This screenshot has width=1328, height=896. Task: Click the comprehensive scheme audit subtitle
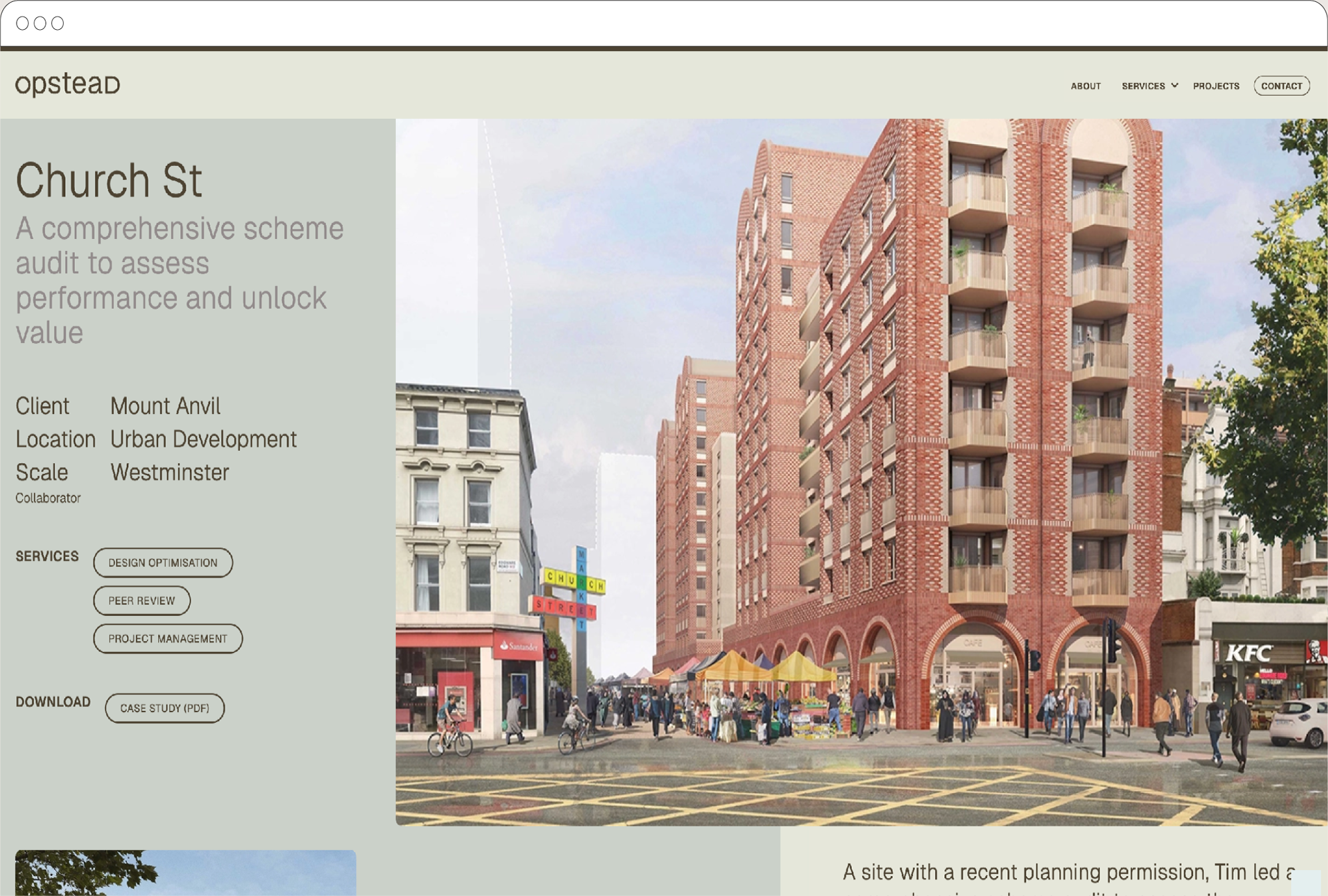point(179,280)
